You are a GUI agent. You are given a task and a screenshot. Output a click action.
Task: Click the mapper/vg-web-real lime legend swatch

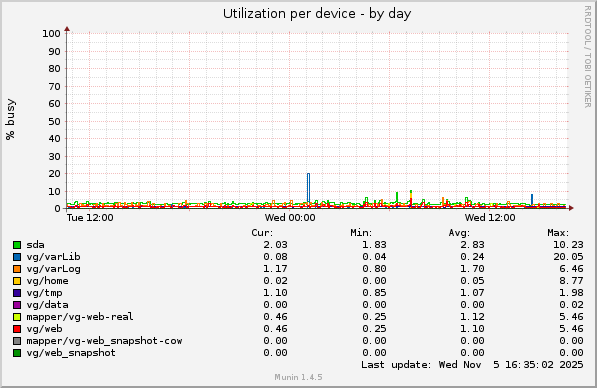pos(17,317)
